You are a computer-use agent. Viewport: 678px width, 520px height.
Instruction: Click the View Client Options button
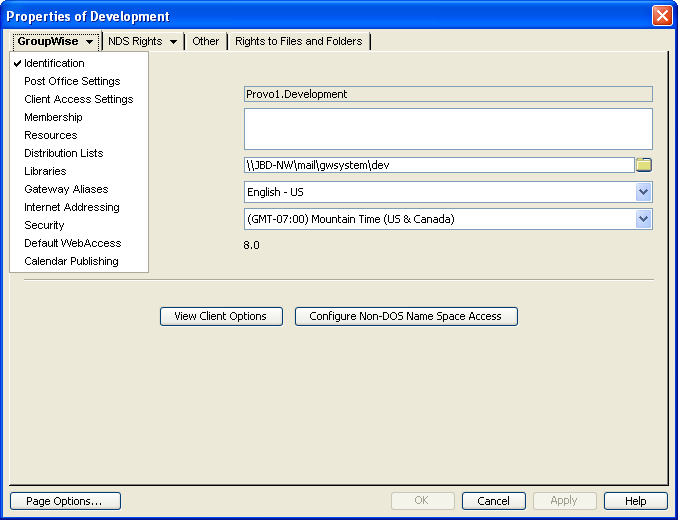pos(221,316)
